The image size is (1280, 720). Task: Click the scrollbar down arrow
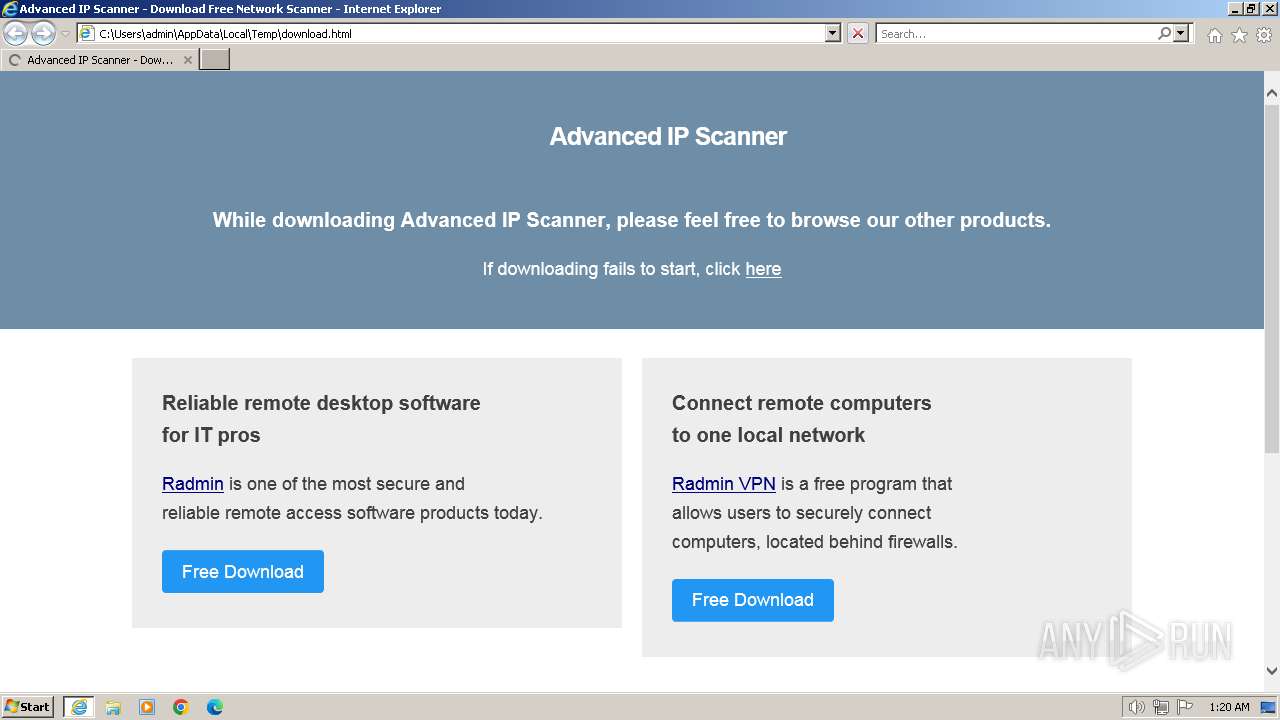point(1272,671)
